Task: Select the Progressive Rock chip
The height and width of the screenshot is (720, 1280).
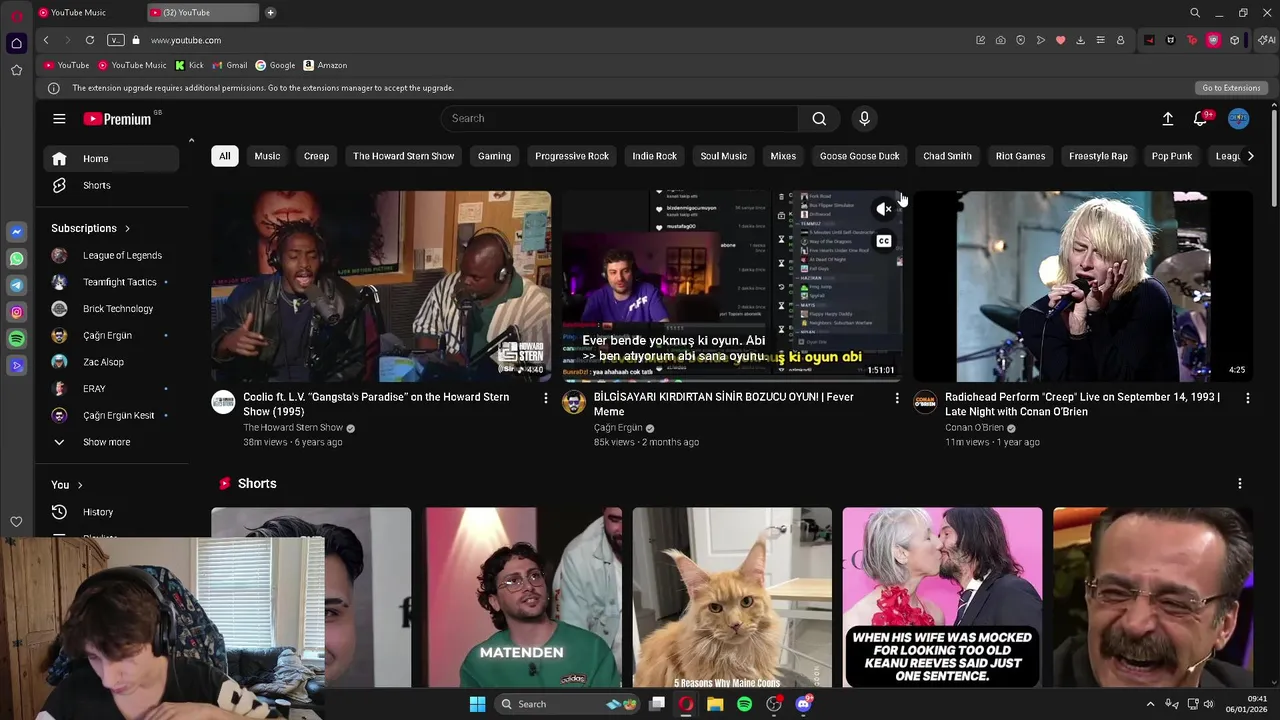Action: [572, 156]
